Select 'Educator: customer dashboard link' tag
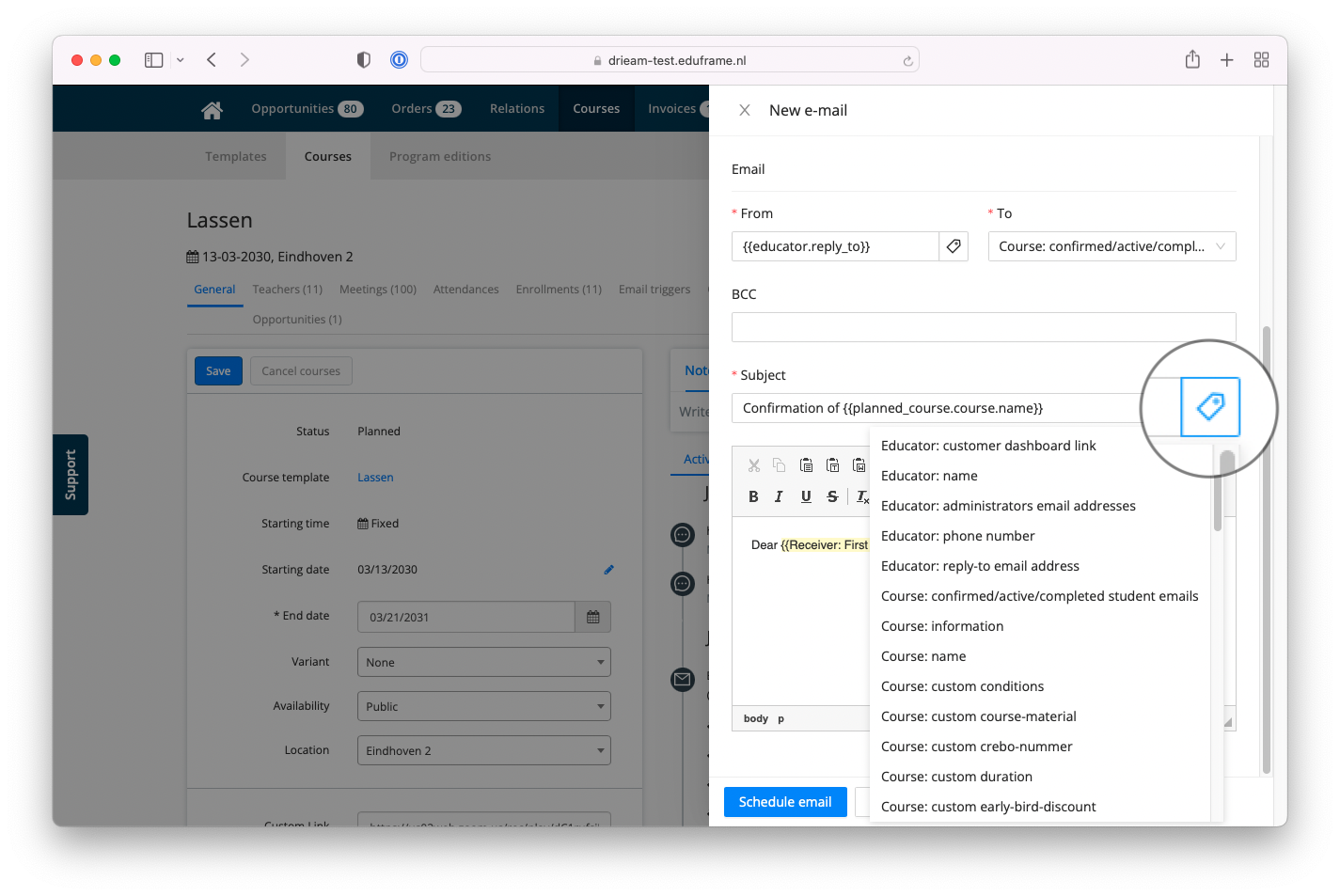 point(988,446)
